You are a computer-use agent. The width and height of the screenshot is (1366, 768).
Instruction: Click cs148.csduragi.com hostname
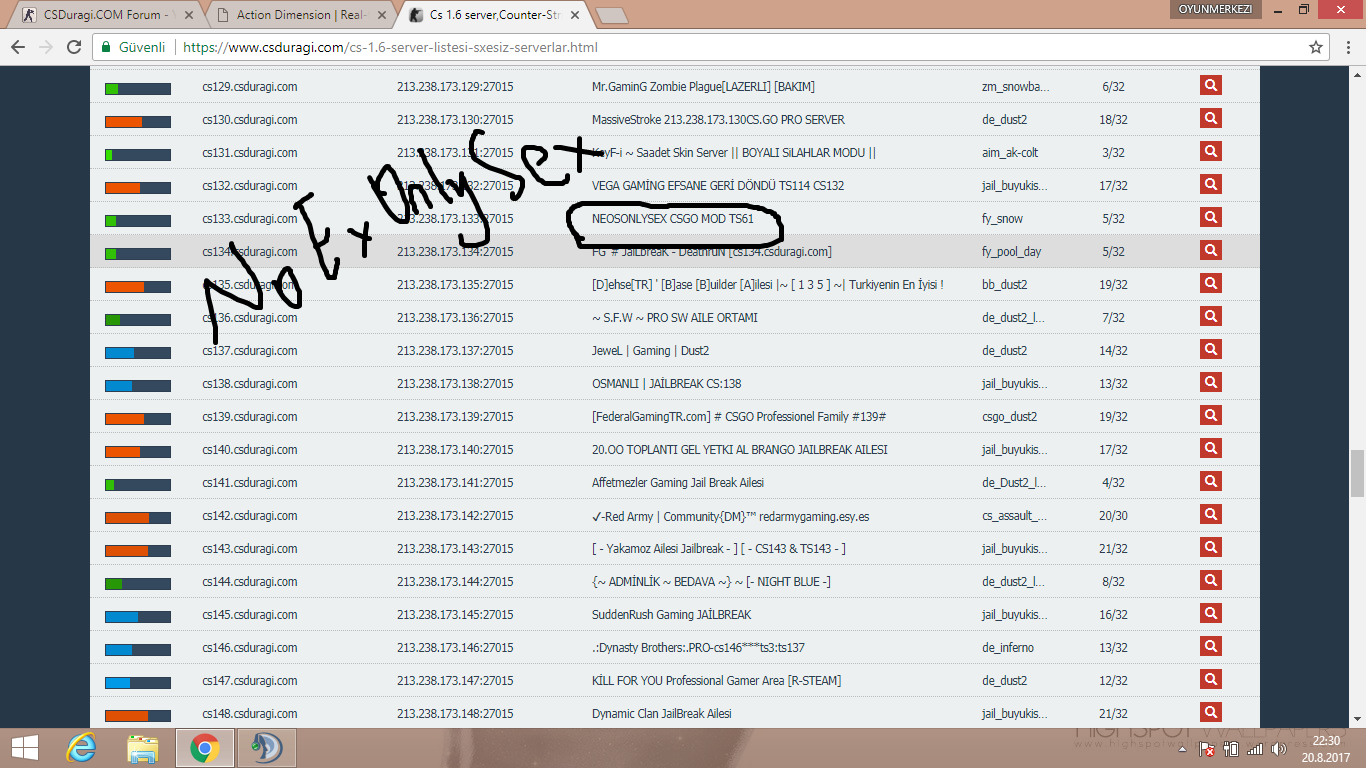point(249,714)
